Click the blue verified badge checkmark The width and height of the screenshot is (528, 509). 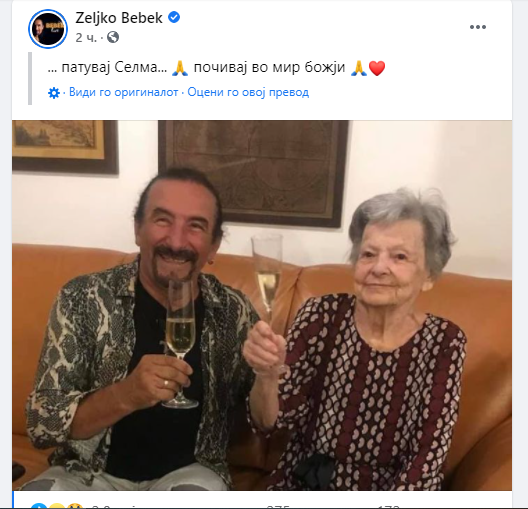[x=174, y=17]
